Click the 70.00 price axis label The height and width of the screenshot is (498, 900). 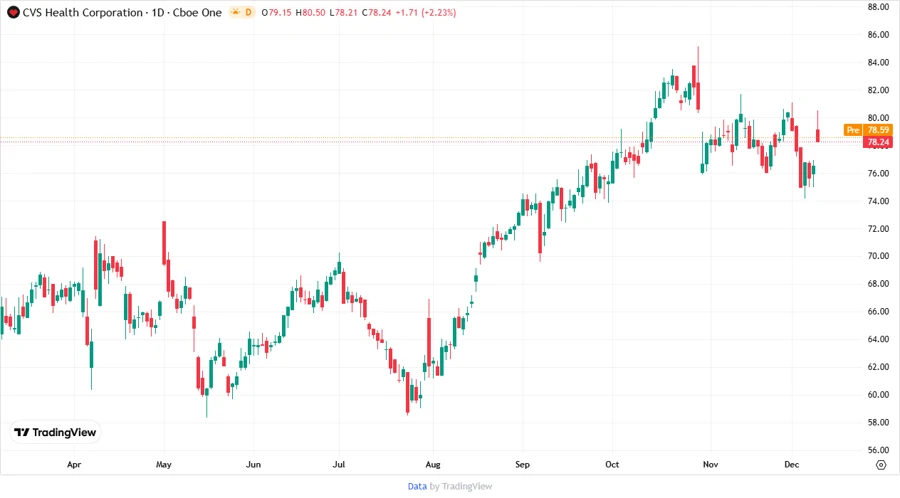[x=878, y=256]
